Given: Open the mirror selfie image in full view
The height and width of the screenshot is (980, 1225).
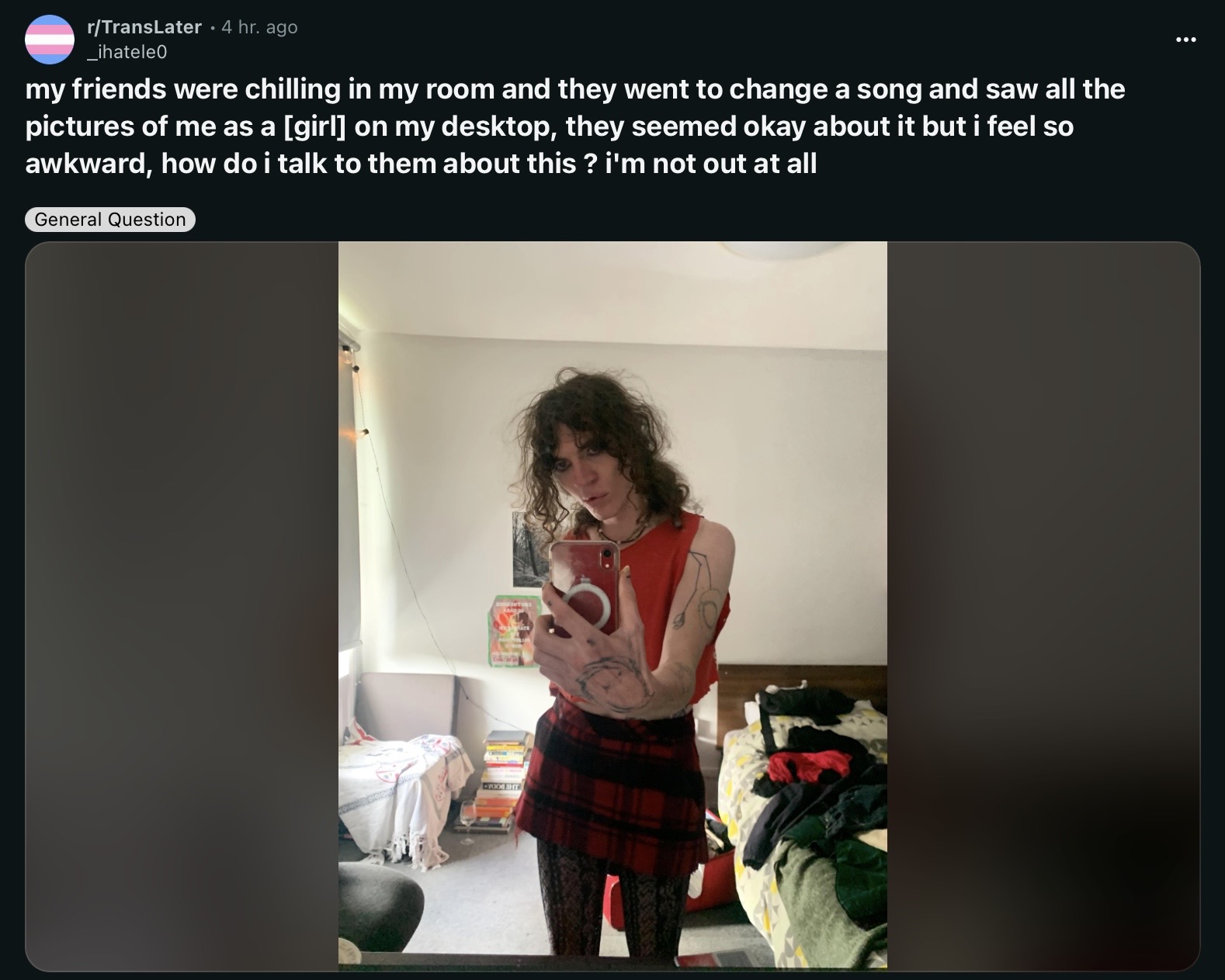Looking at the screenshot, I should coord(612,605).
